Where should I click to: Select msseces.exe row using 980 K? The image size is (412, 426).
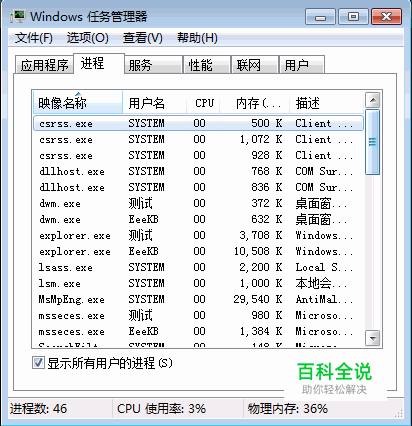tap(198, 315)
